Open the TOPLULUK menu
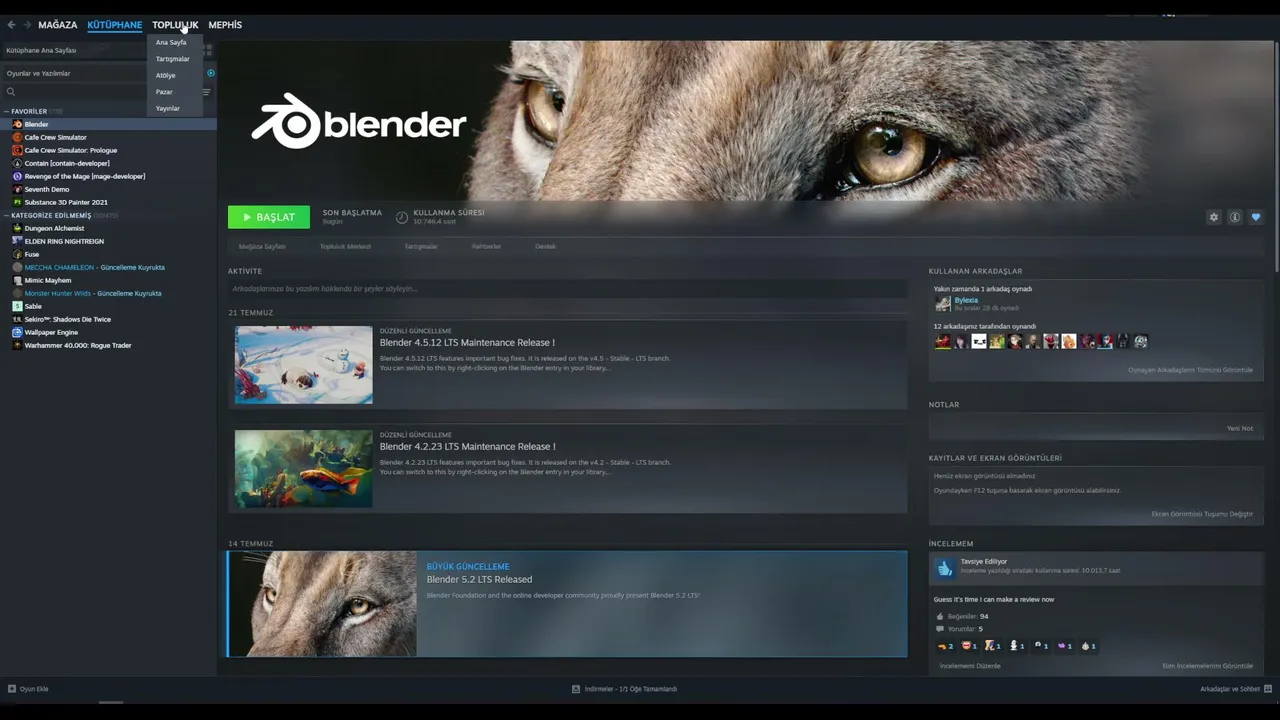Screen dimensions: 1280x720 (175, 25)
